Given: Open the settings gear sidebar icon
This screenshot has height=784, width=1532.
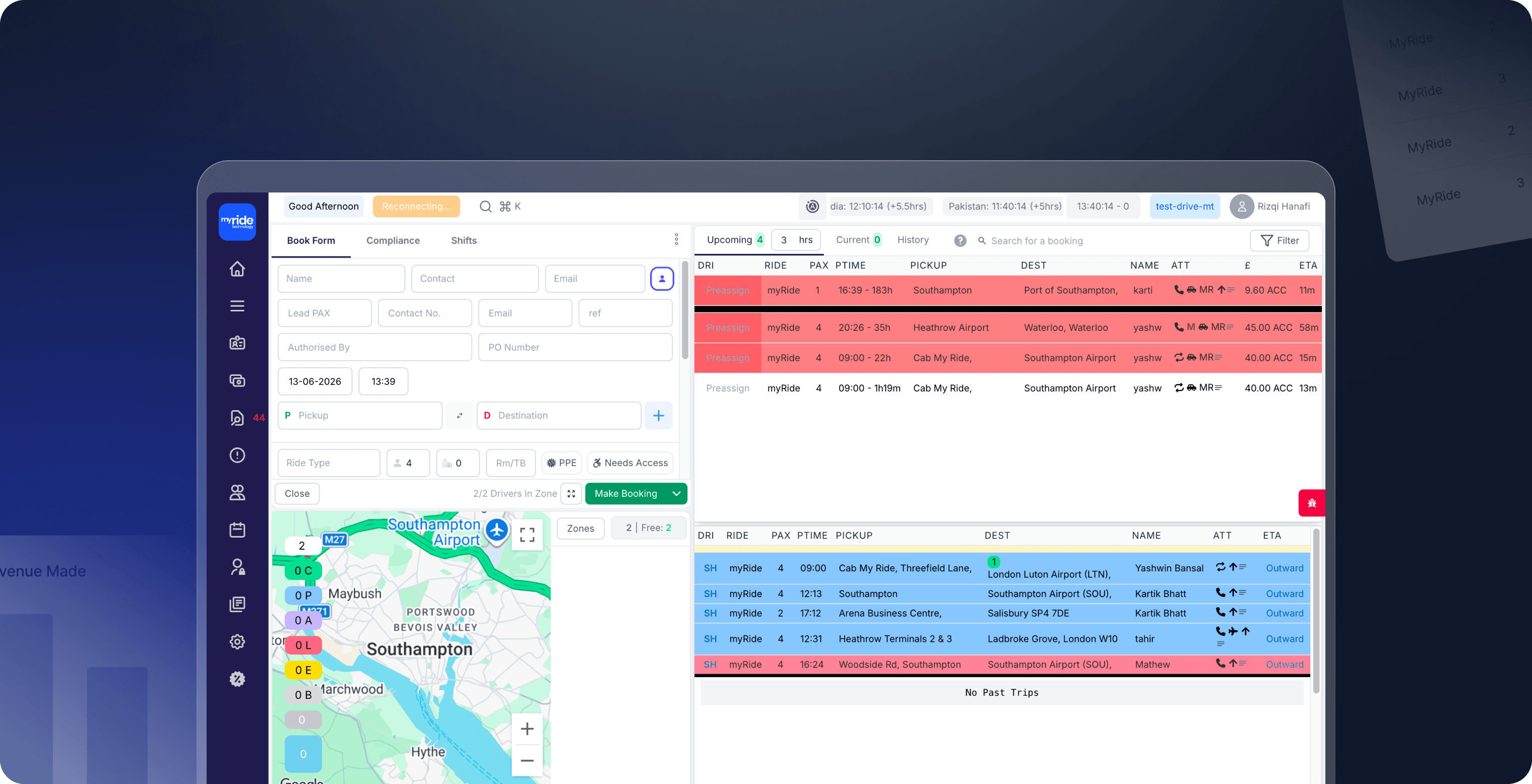Looking at the screenshot, I should [237, 642].
